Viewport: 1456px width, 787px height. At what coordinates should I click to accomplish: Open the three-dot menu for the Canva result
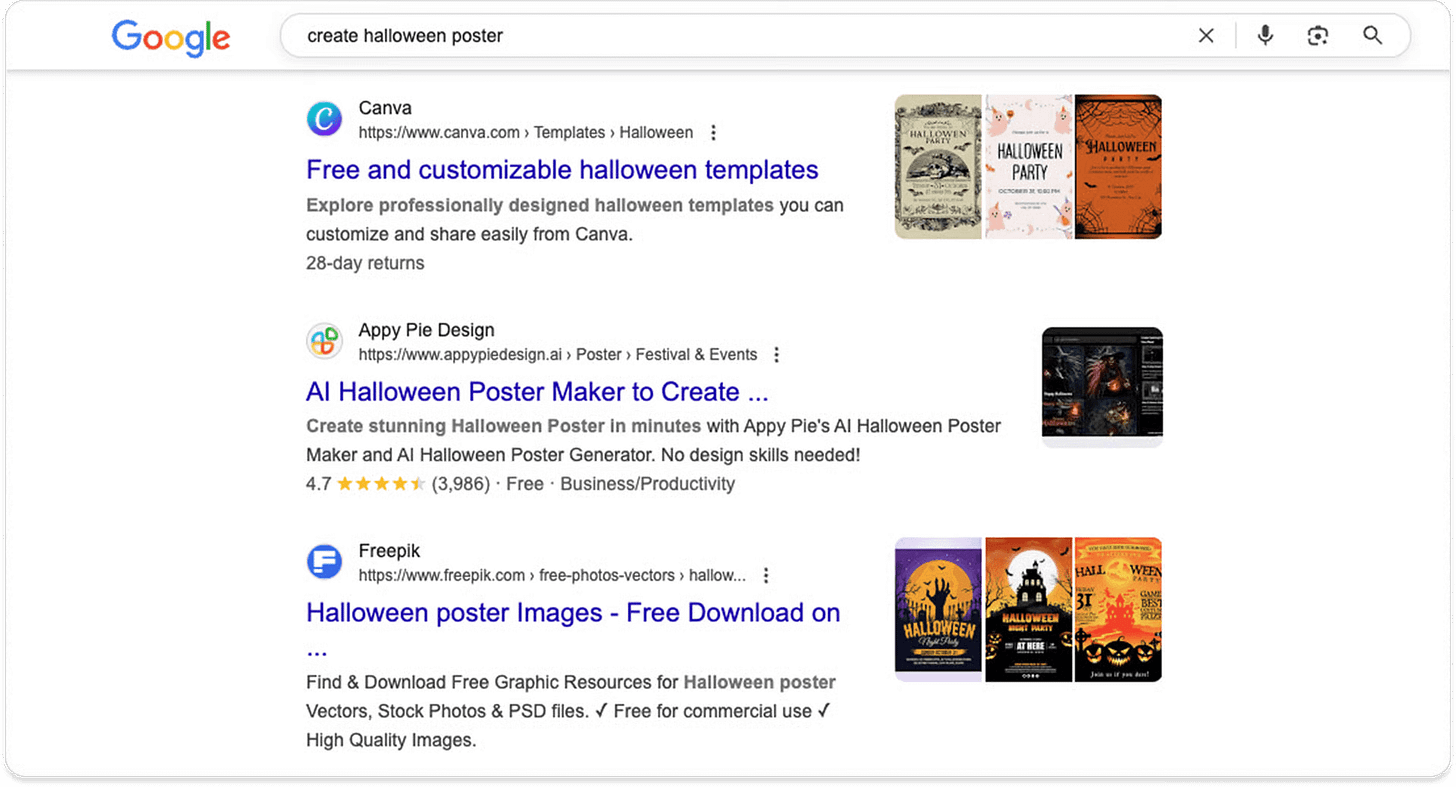pyautogui.click(x=713, y=132)
